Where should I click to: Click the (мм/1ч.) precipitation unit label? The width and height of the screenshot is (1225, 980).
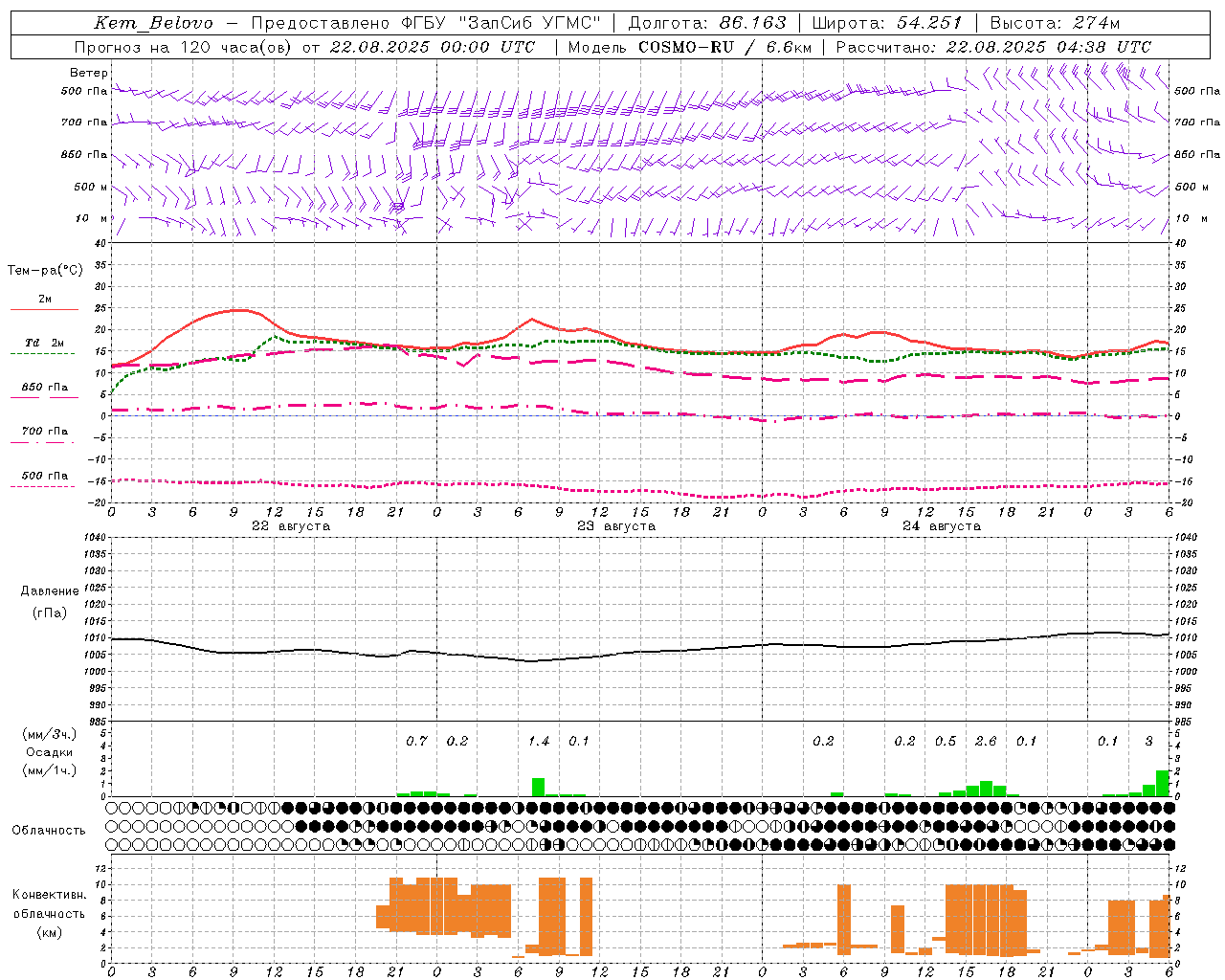coord(50,770)
